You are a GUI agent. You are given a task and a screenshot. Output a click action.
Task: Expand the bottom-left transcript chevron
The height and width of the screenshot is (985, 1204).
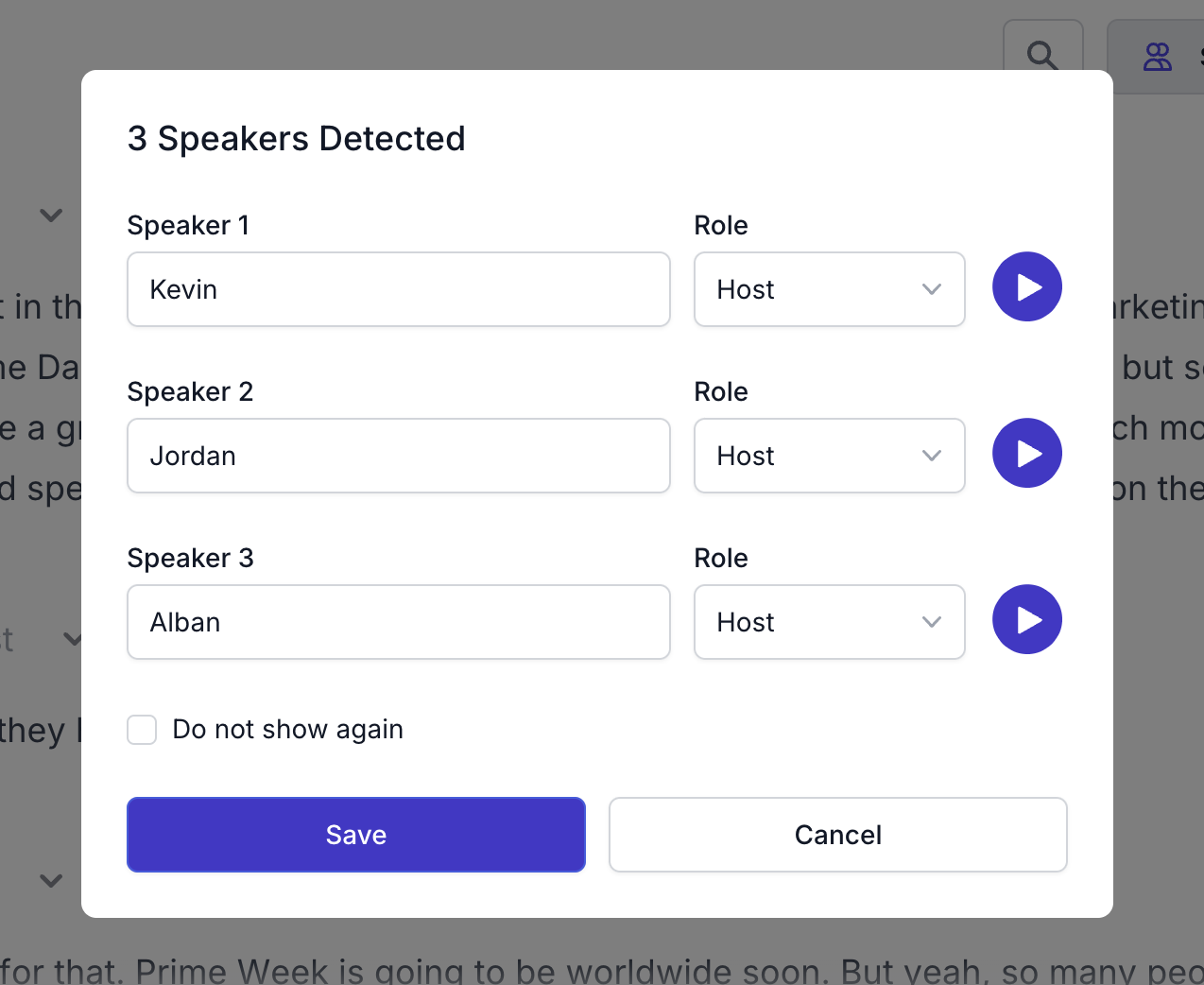51,881
